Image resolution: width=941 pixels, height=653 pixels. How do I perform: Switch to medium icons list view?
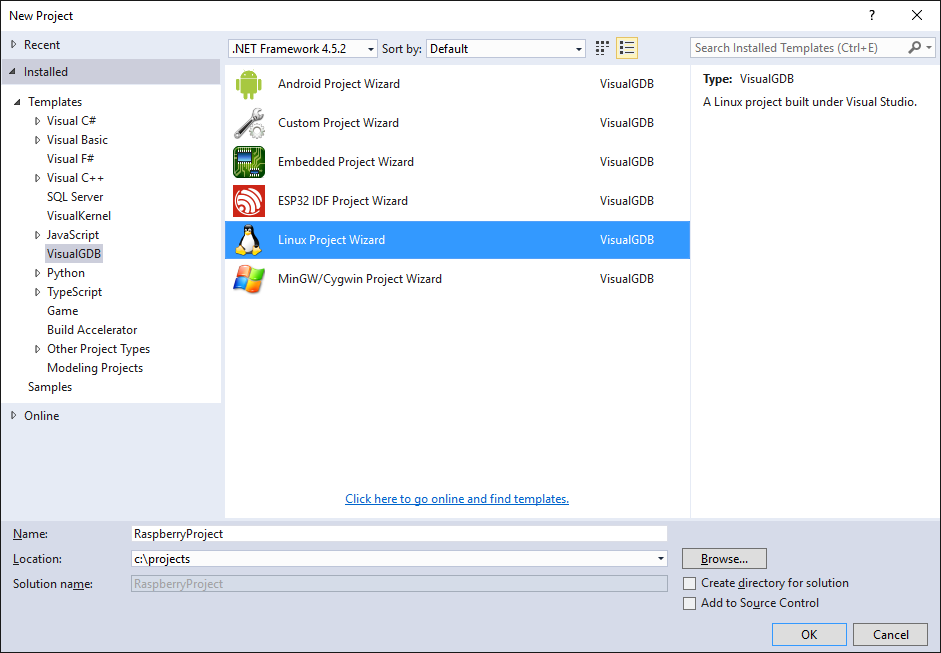tap(627, 48)
